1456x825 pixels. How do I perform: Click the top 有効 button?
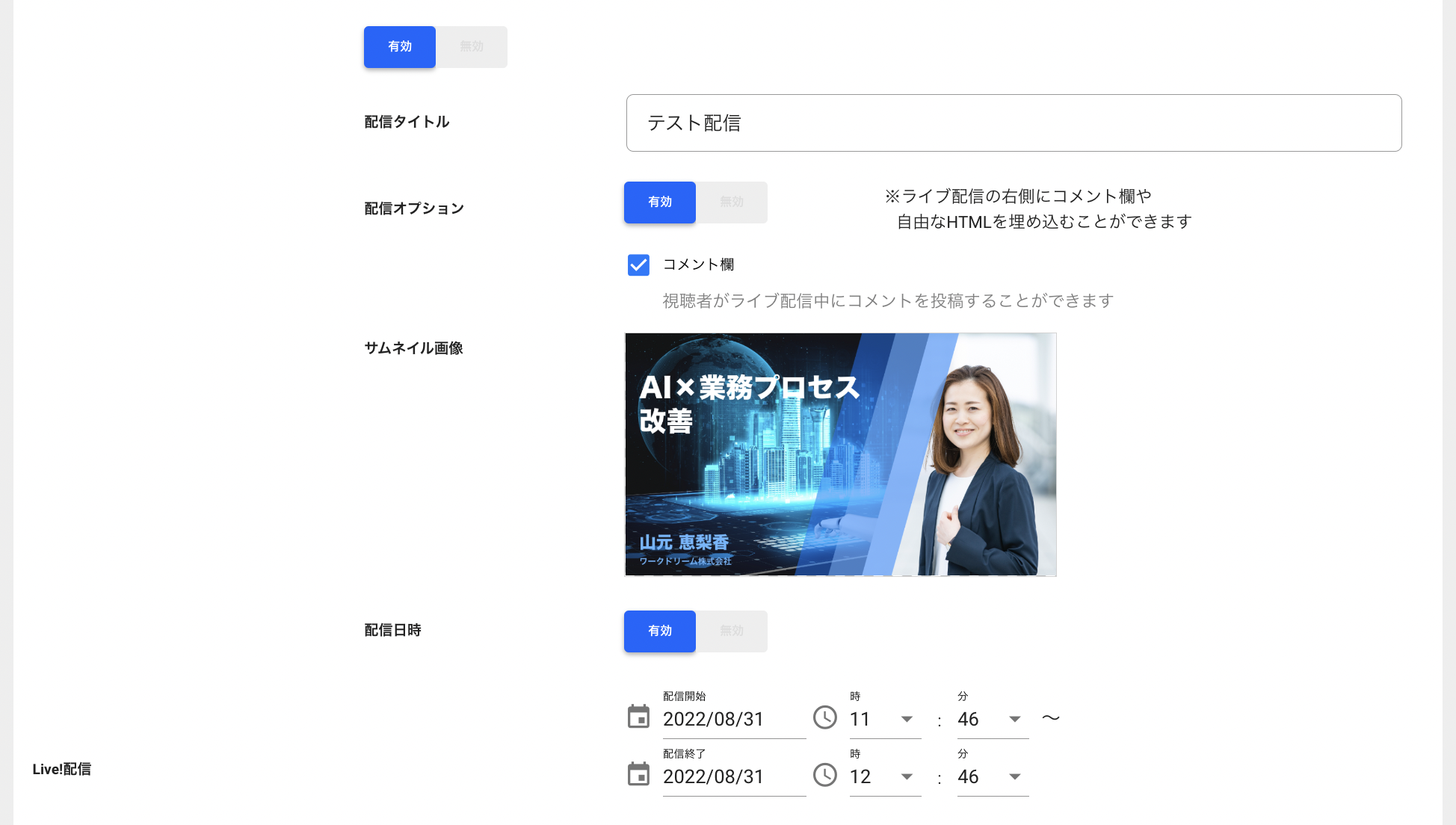pyautogui.click(x=400, y=47)
